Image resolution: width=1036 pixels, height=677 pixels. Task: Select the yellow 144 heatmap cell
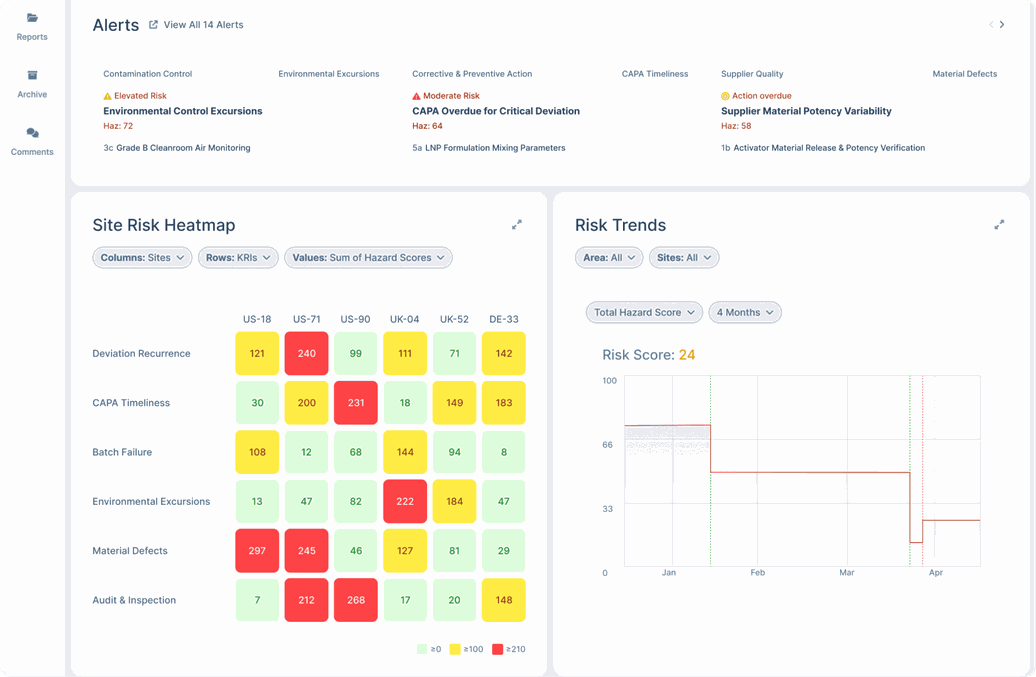pyautogui.click(x=405, y=452)
